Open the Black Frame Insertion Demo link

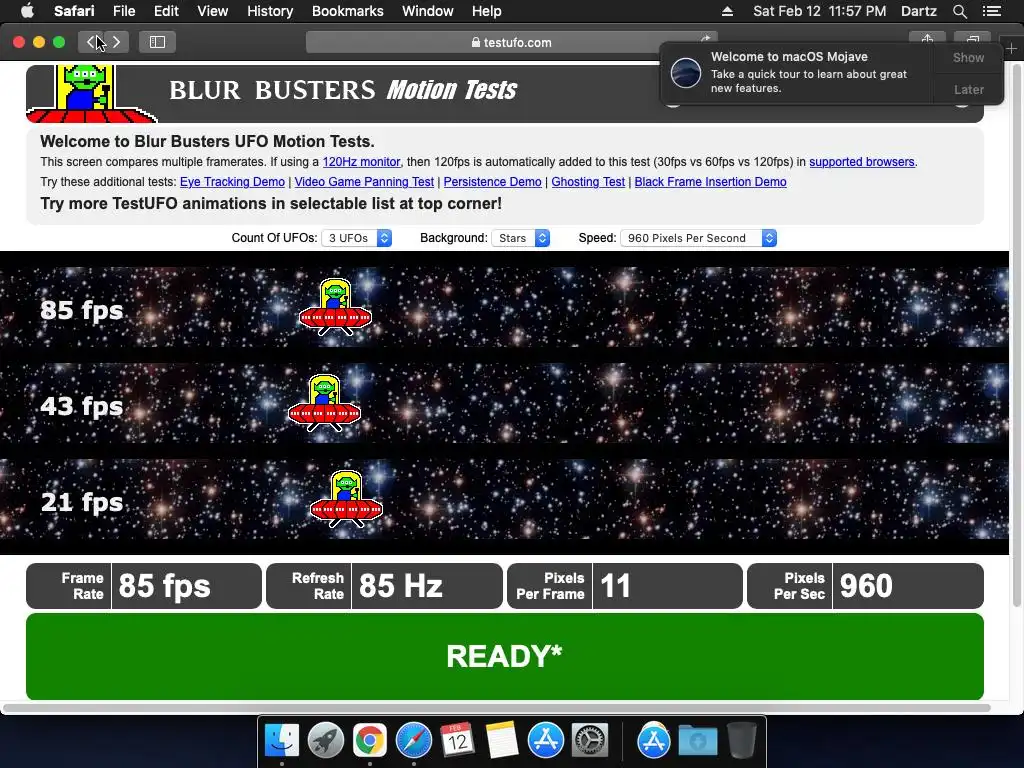click(710, 182)
